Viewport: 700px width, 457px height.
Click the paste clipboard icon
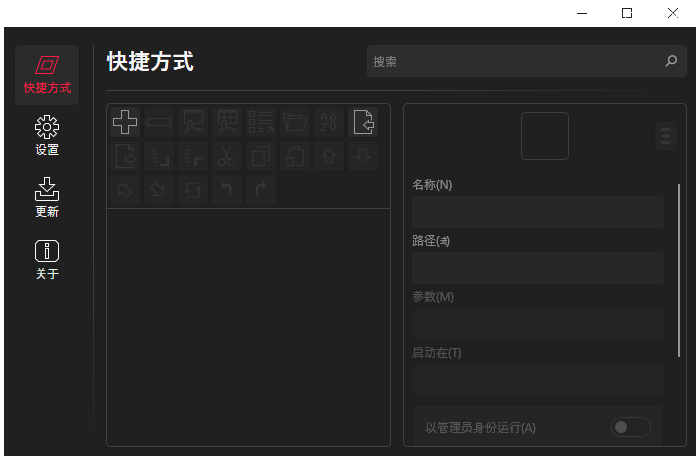tap(295, 156)
